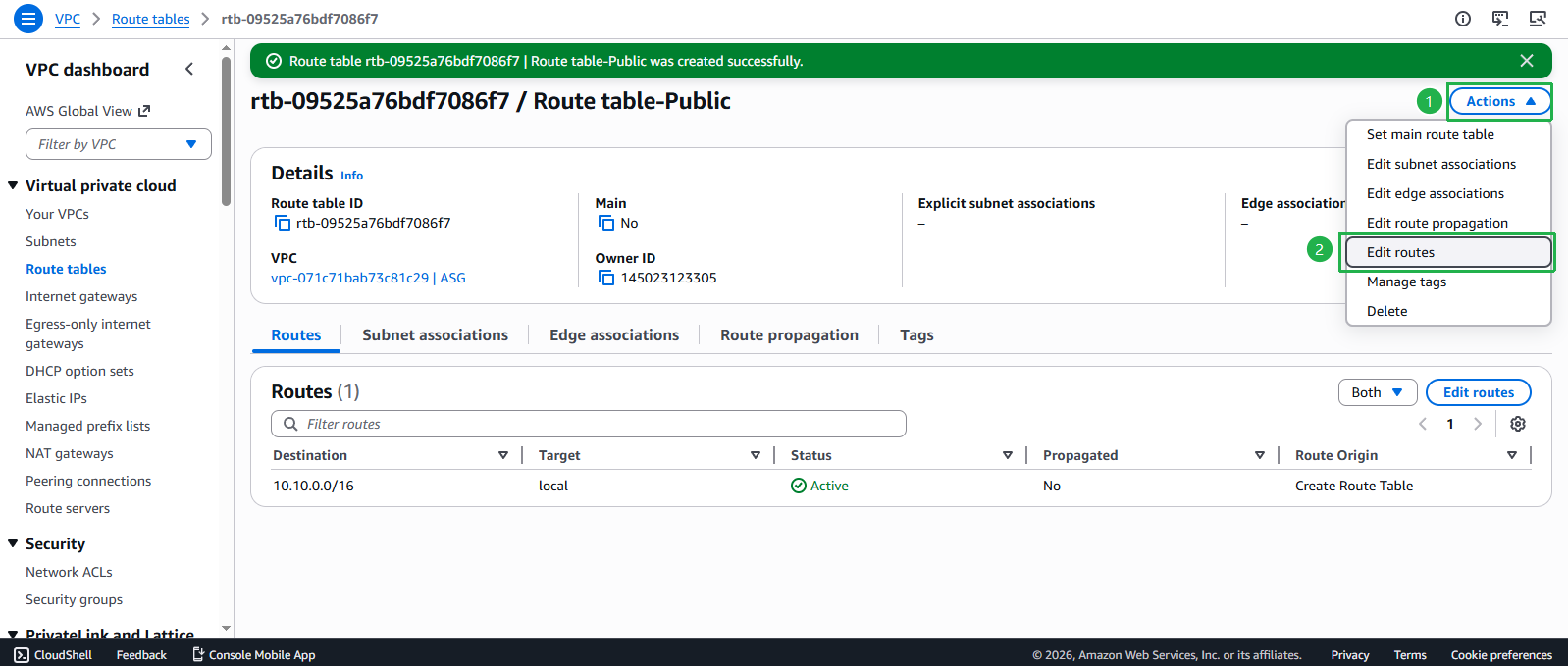This screenshot has width=1568, height=666.
Task: Open Egress-only internet gateways
Action: (x=88, y=333)
